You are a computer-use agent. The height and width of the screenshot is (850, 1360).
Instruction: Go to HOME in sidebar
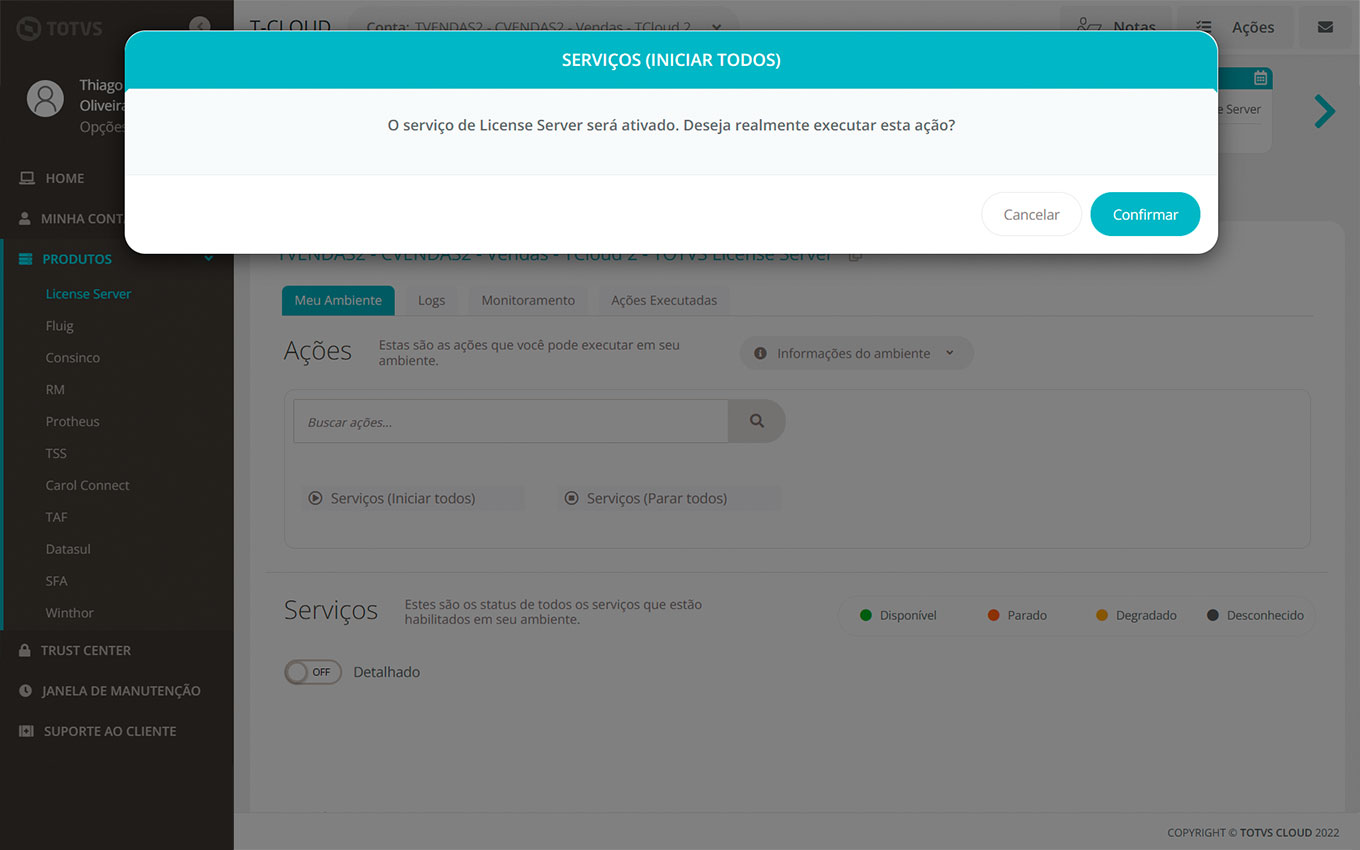65,178
